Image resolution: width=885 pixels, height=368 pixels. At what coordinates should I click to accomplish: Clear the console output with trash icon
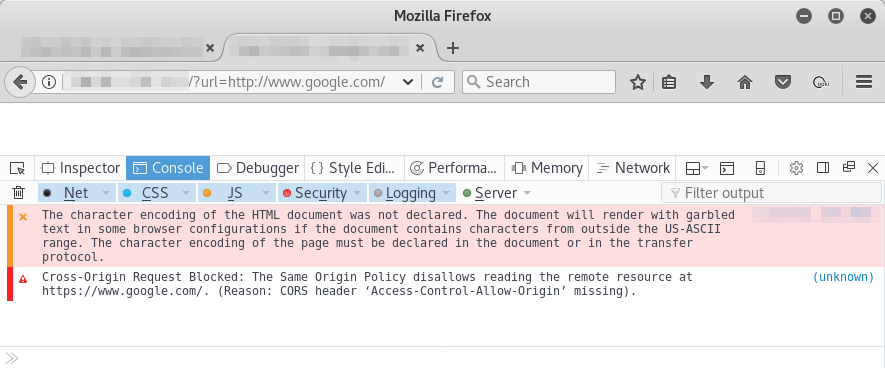click(x=19, y=193)
